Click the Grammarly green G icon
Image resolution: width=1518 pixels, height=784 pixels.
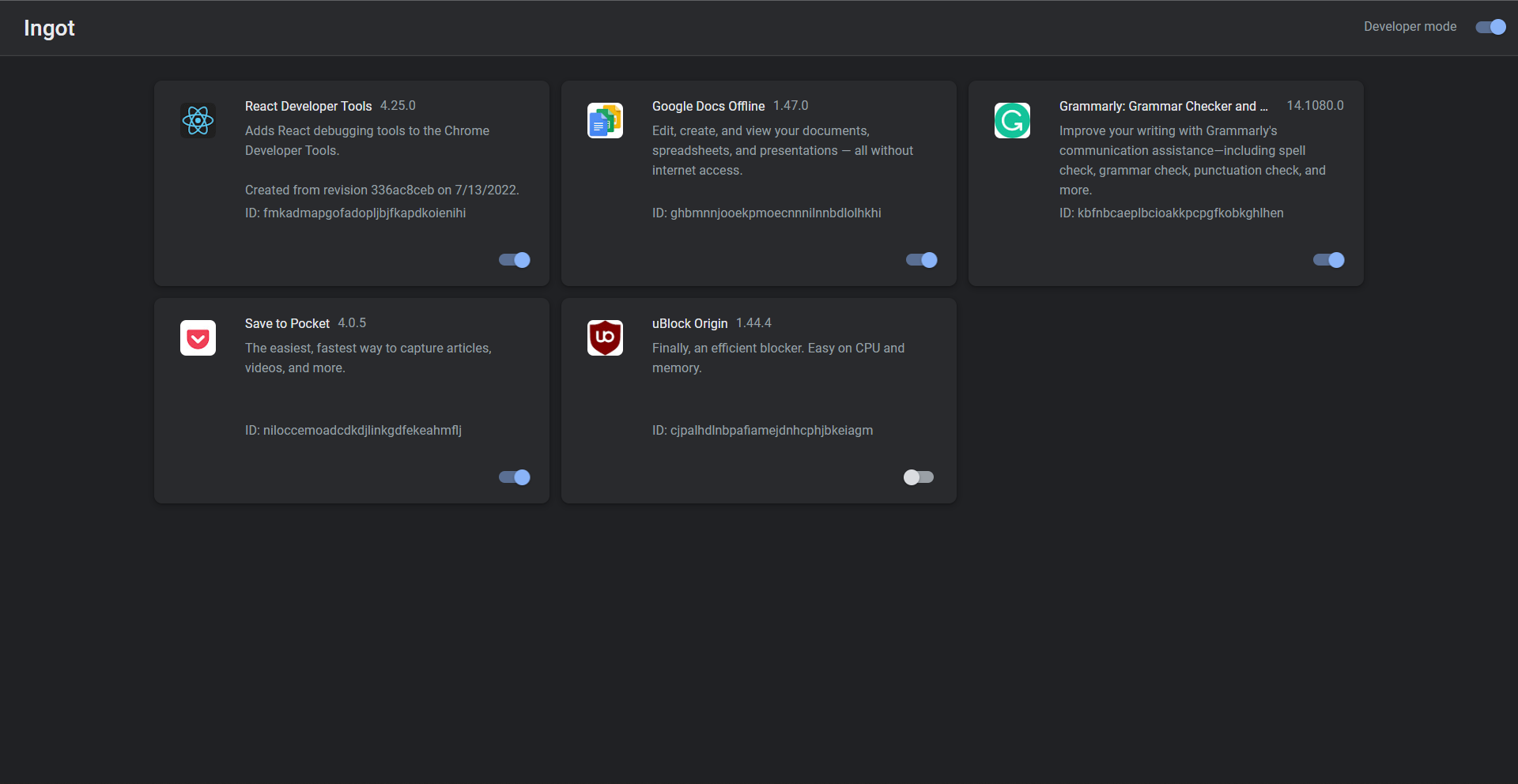pyautogui.click(x=1012, y=120)
